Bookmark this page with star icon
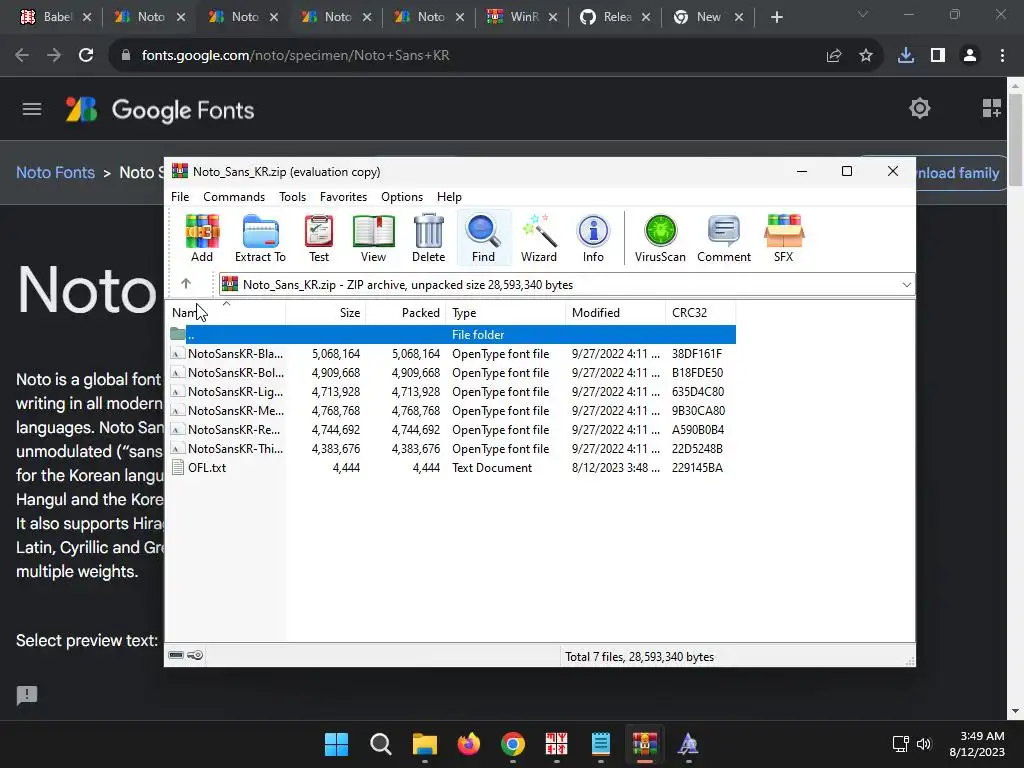The height and width of the screenshot is (768, 1024). [866, 56]
